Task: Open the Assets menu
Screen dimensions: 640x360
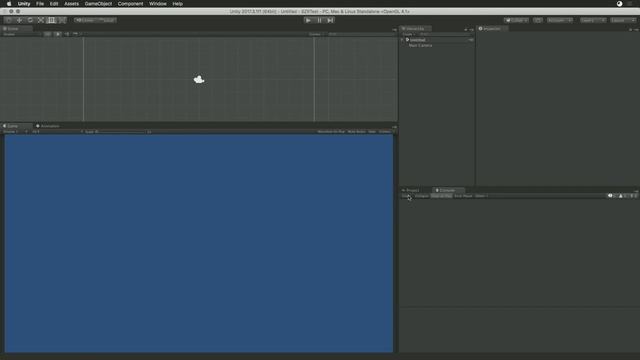Action: (x=71, y=4)
